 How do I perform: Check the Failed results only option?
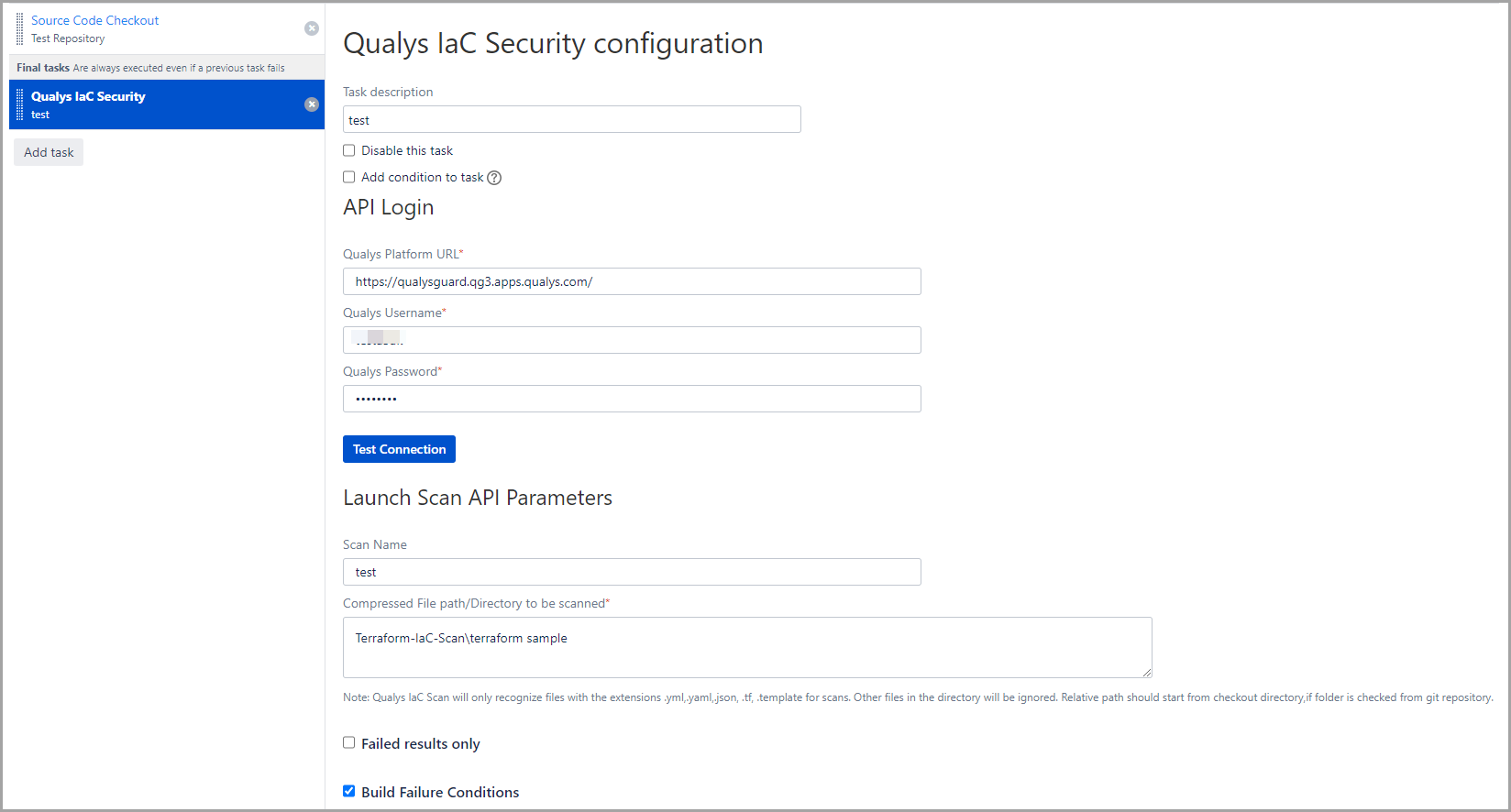pos(349,742)
